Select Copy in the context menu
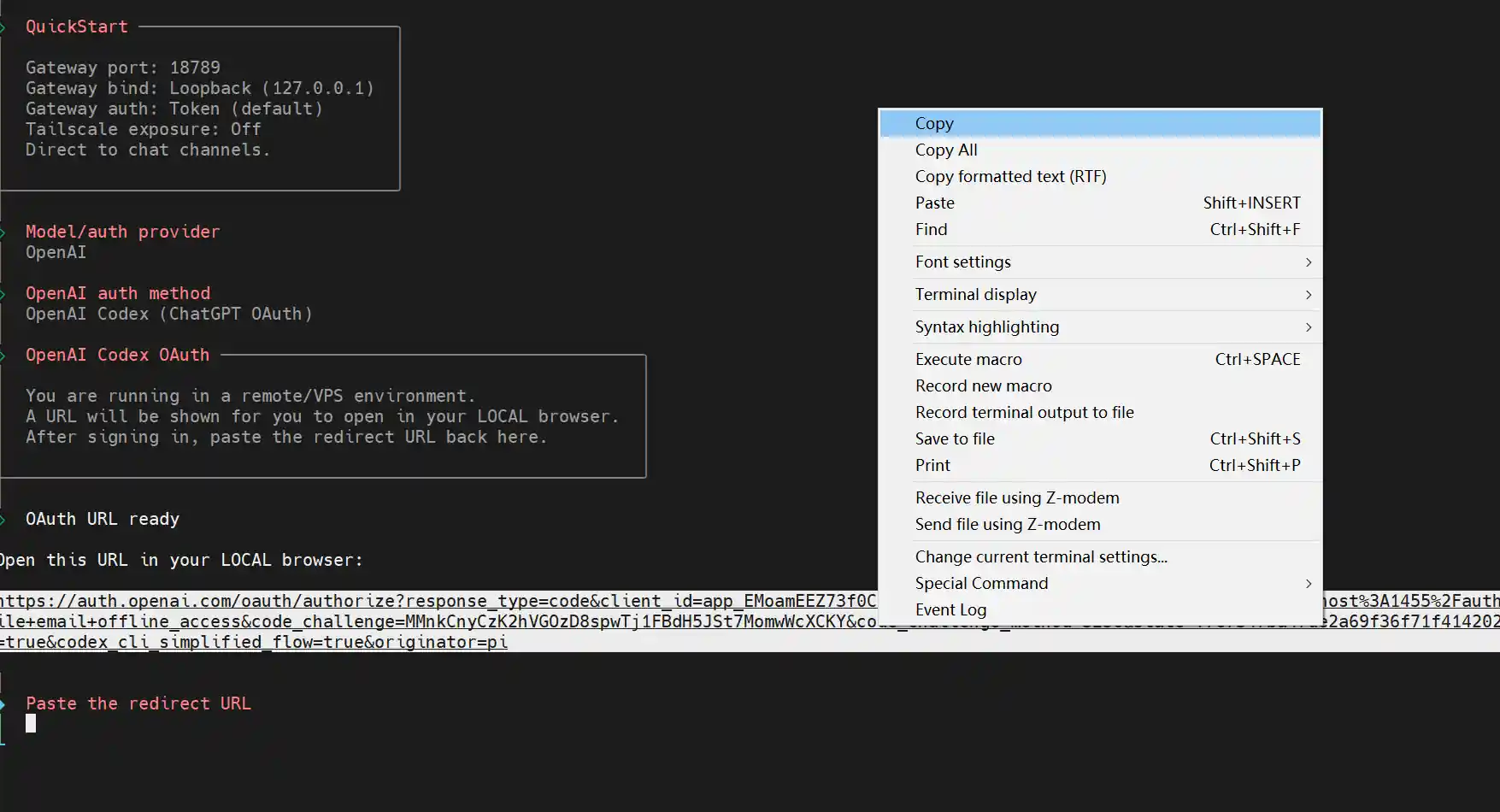The width and height of the screenshot is (1500, 812). pos(933,123)
